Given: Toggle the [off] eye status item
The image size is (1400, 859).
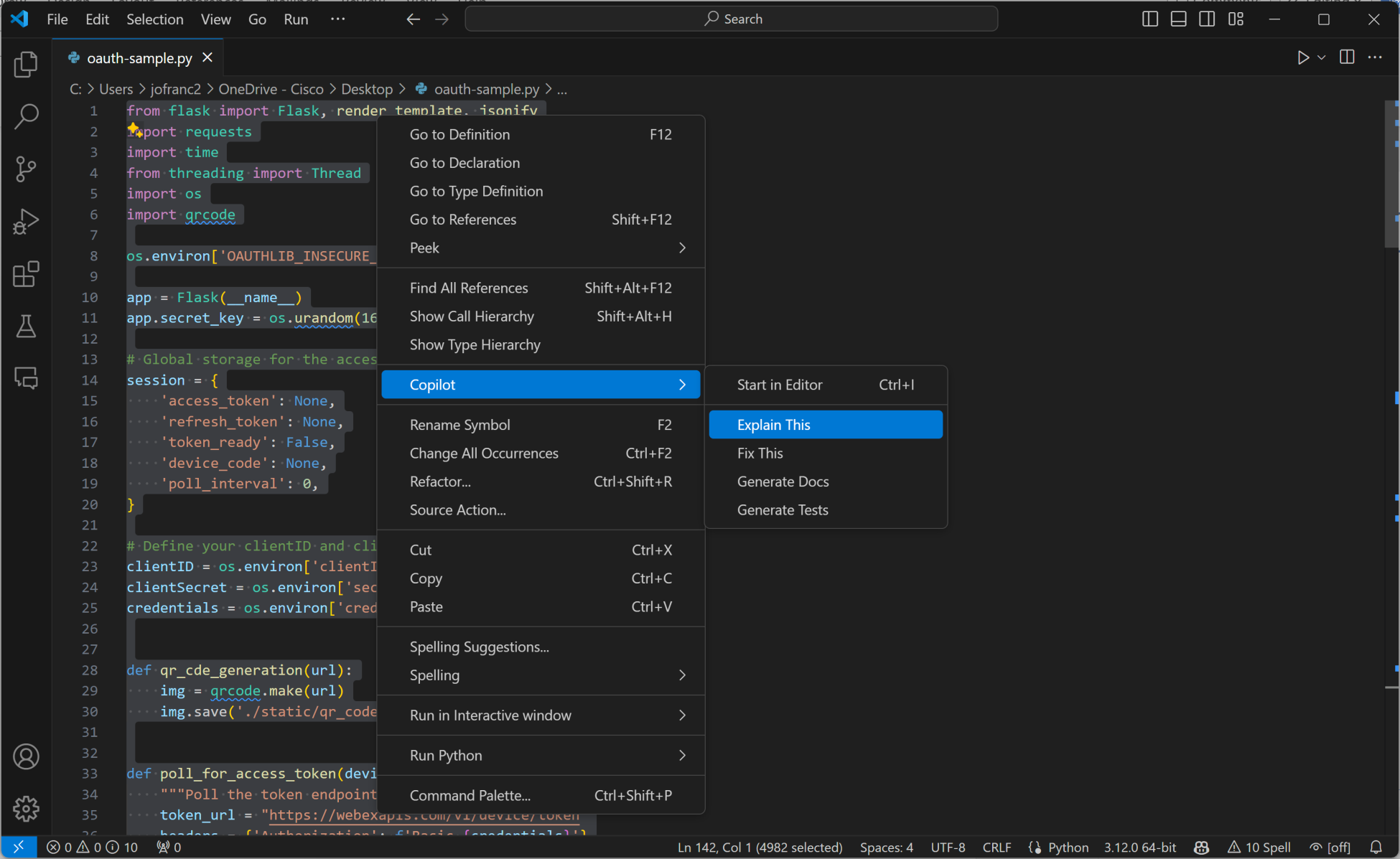Looking at the screenshot, I should (1330, 847).
